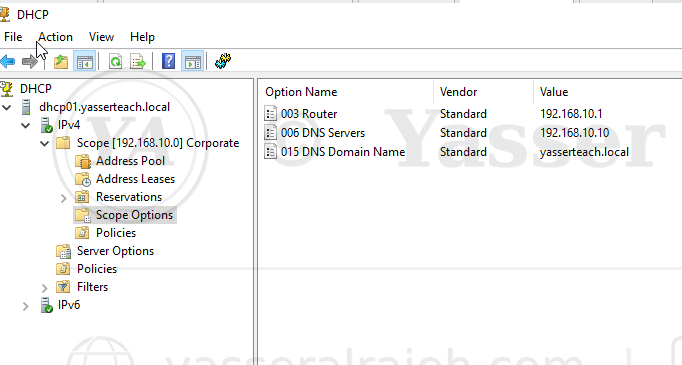Viewport: 682px width, 365px height.
Task: Sort by the Value column header
Action: click(554, 92)
